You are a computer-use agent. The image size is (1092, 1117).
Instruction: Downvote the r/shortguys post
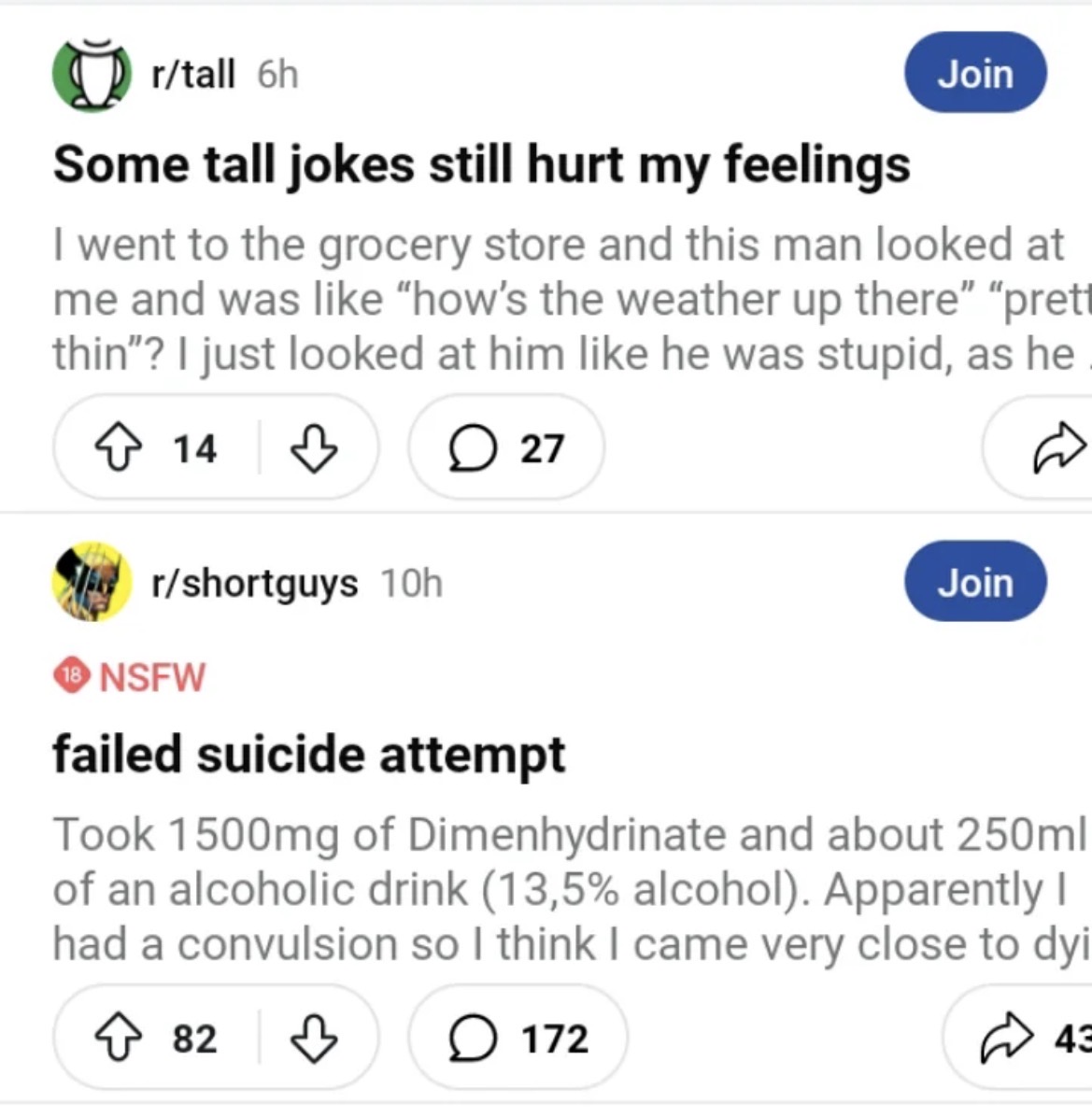(x=313, y=1039)
